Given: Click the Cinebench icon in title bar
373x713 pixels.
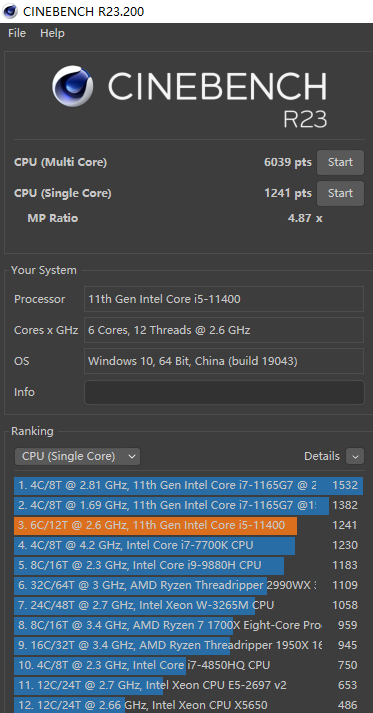Looking at the screenshot, I should coord(10,11).
